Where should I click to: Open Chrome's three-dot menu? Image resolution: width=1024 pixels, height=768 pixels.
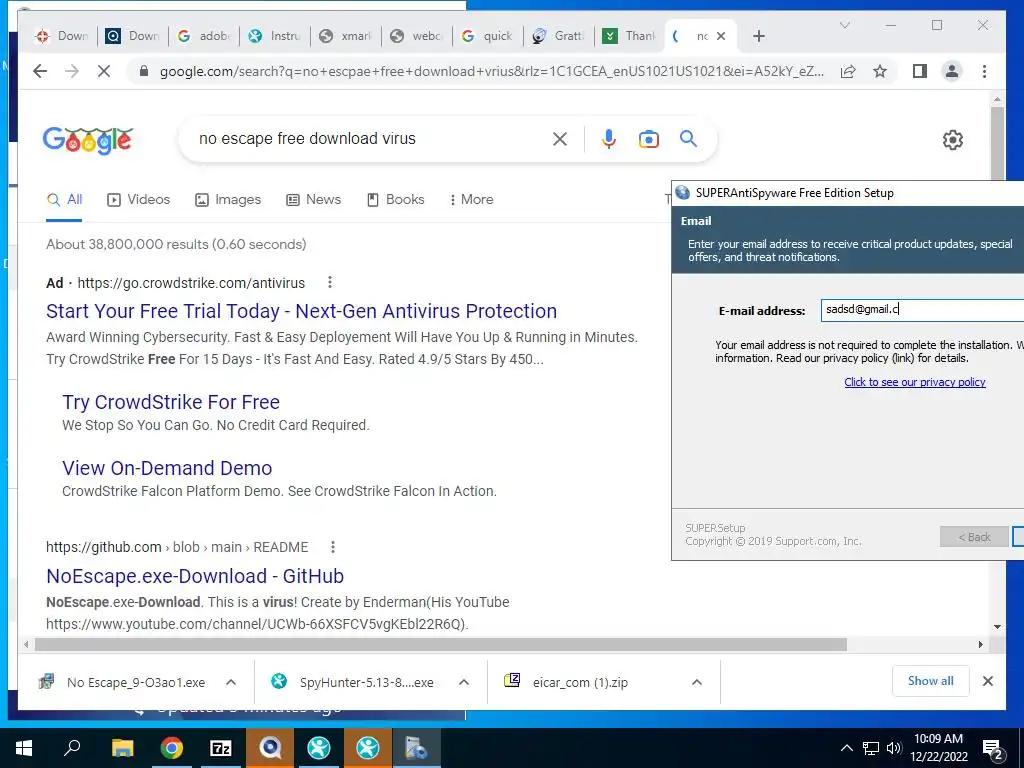click(984, 71)
